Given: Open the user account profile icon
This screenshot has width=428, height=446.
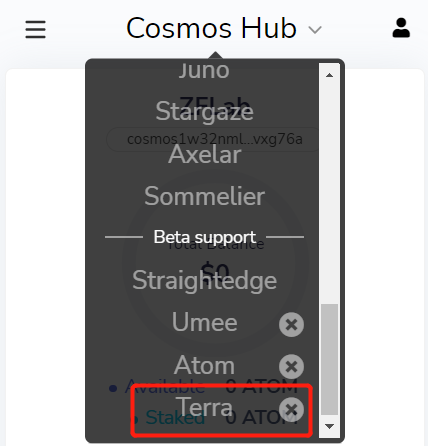Looking at the screenshot, I should click(x=401, y=28).
